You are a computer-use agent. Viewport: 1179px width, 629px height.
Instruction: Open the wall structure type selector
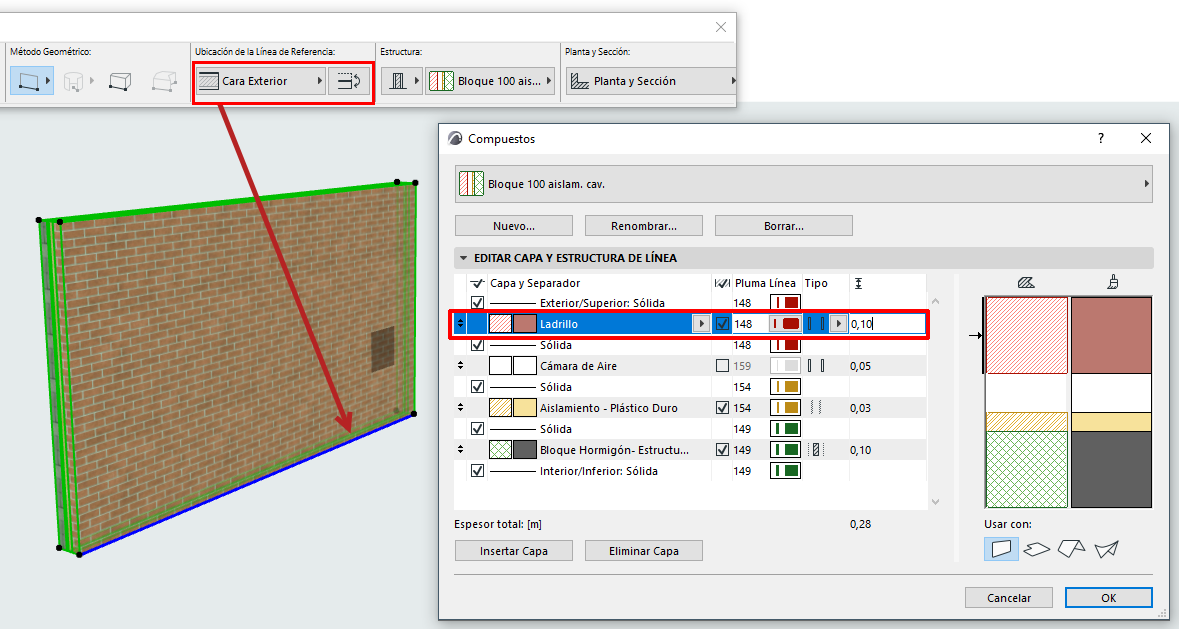click(402, 81)
